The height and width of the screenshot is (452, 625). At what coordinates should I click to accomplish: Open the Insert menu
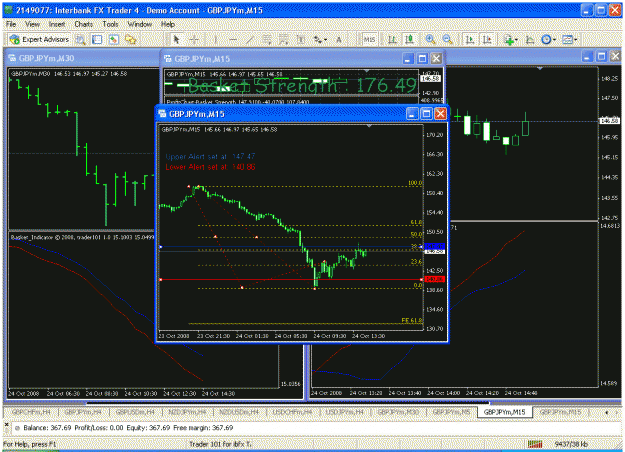(x=57, y=24)
